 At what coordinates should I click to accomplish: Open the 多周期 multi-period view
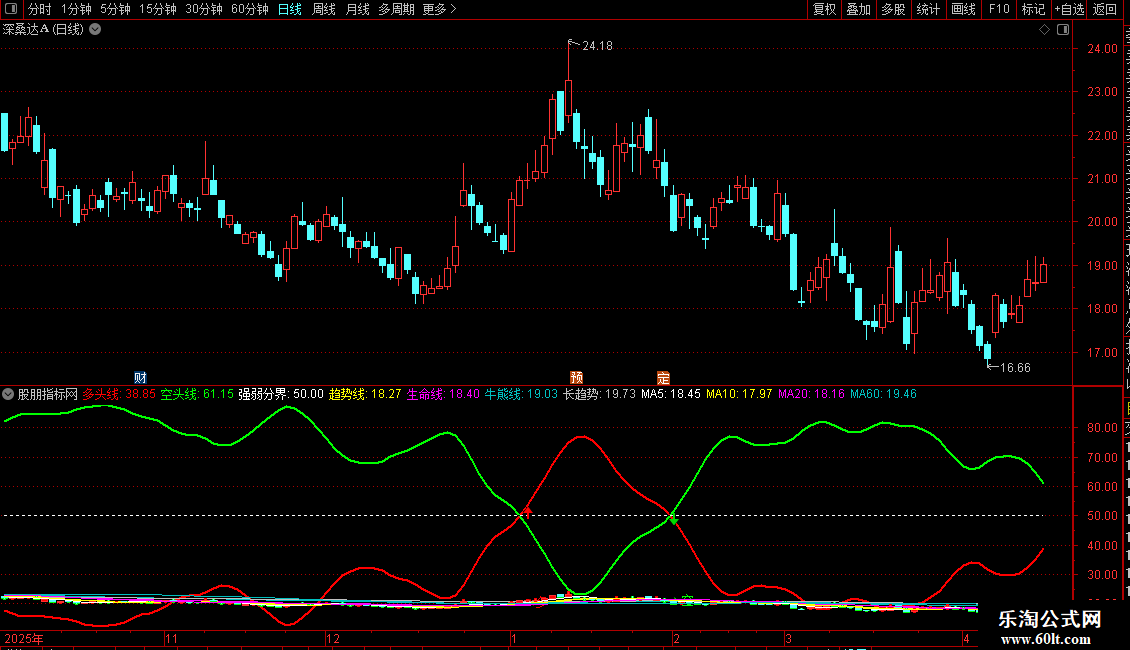(x=396, y=9)
